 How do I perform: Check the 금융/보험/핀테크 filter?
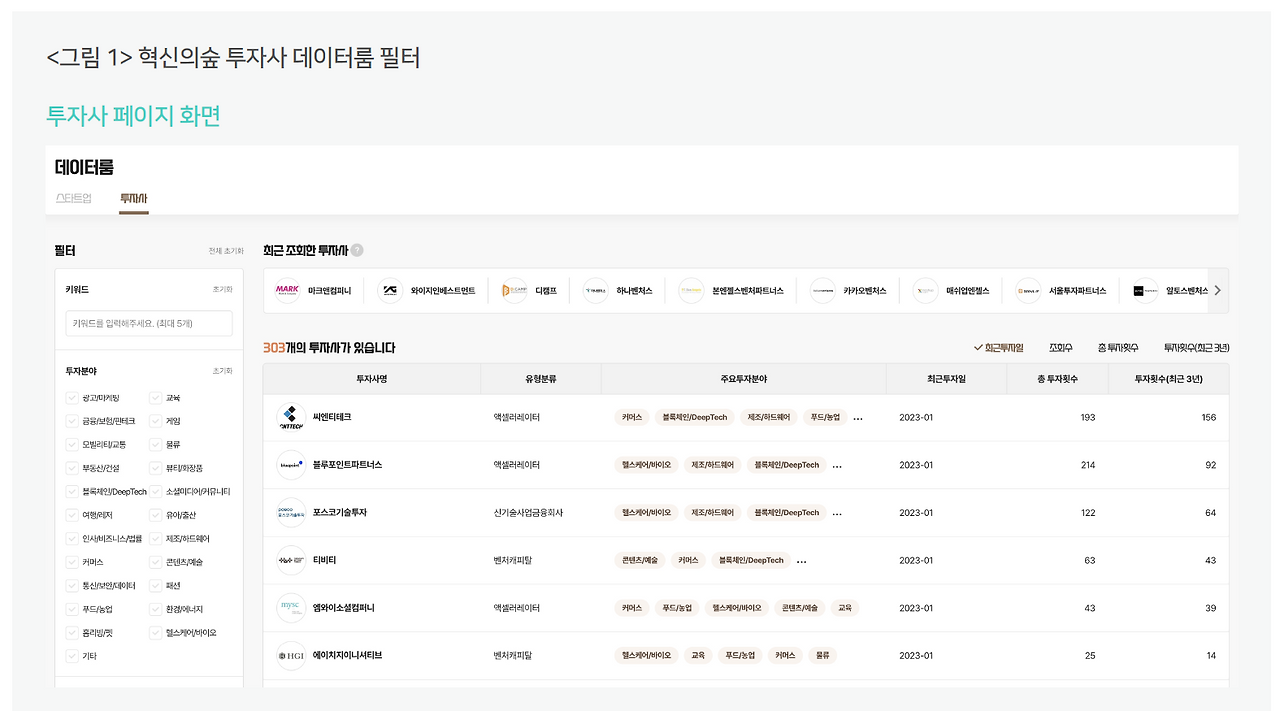(72, 421)
